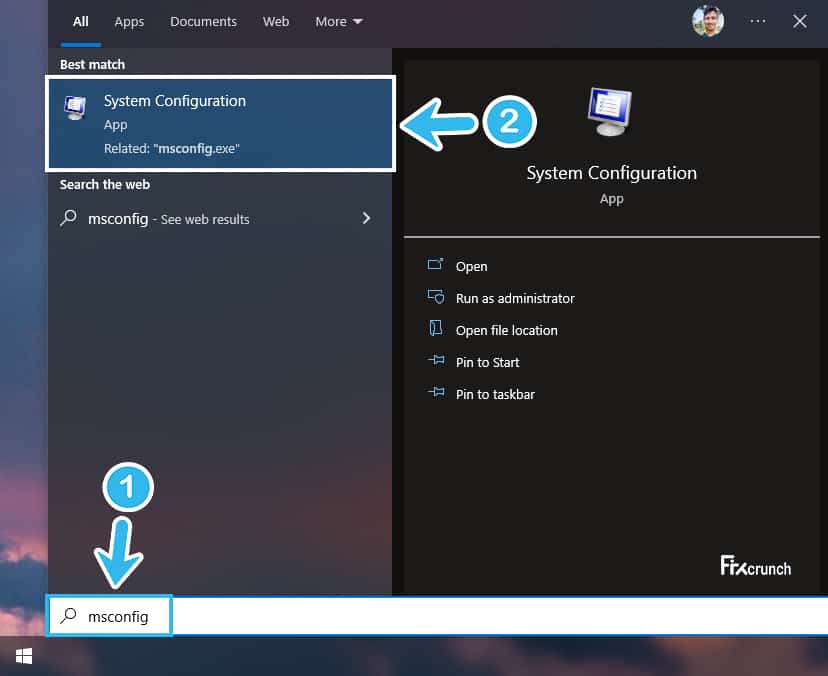Switch to the Apps search tab

pos(129,22)
